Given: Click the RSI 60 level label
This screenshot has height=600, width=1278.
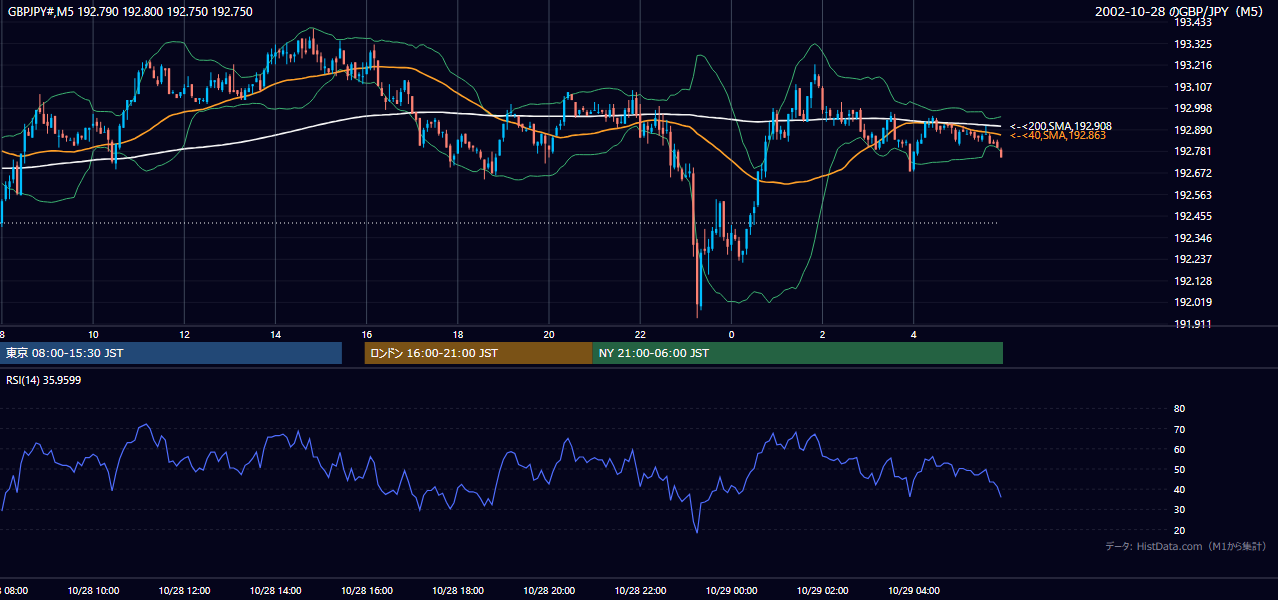Looking at the screenshot, I should tap(1179, 449).
